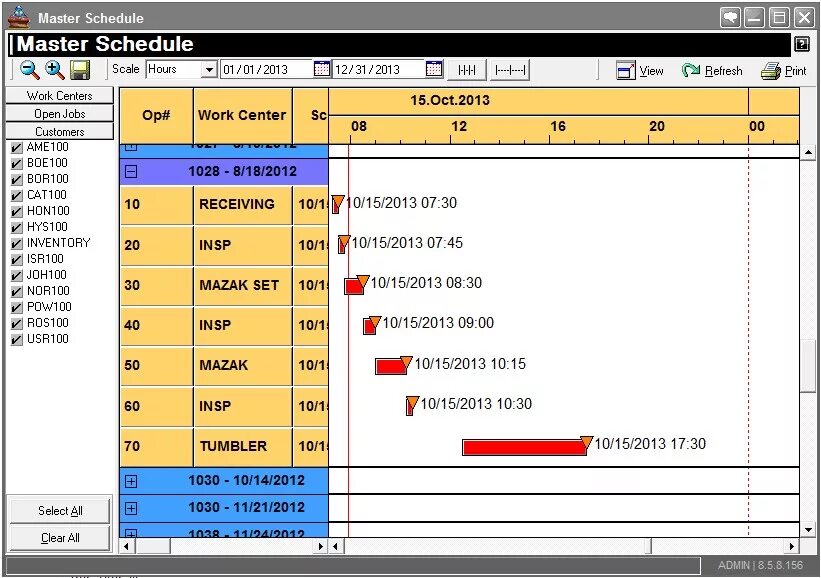821x578 pixels.
Task: Click the table pane scroll right arrow
Action: 321,547
